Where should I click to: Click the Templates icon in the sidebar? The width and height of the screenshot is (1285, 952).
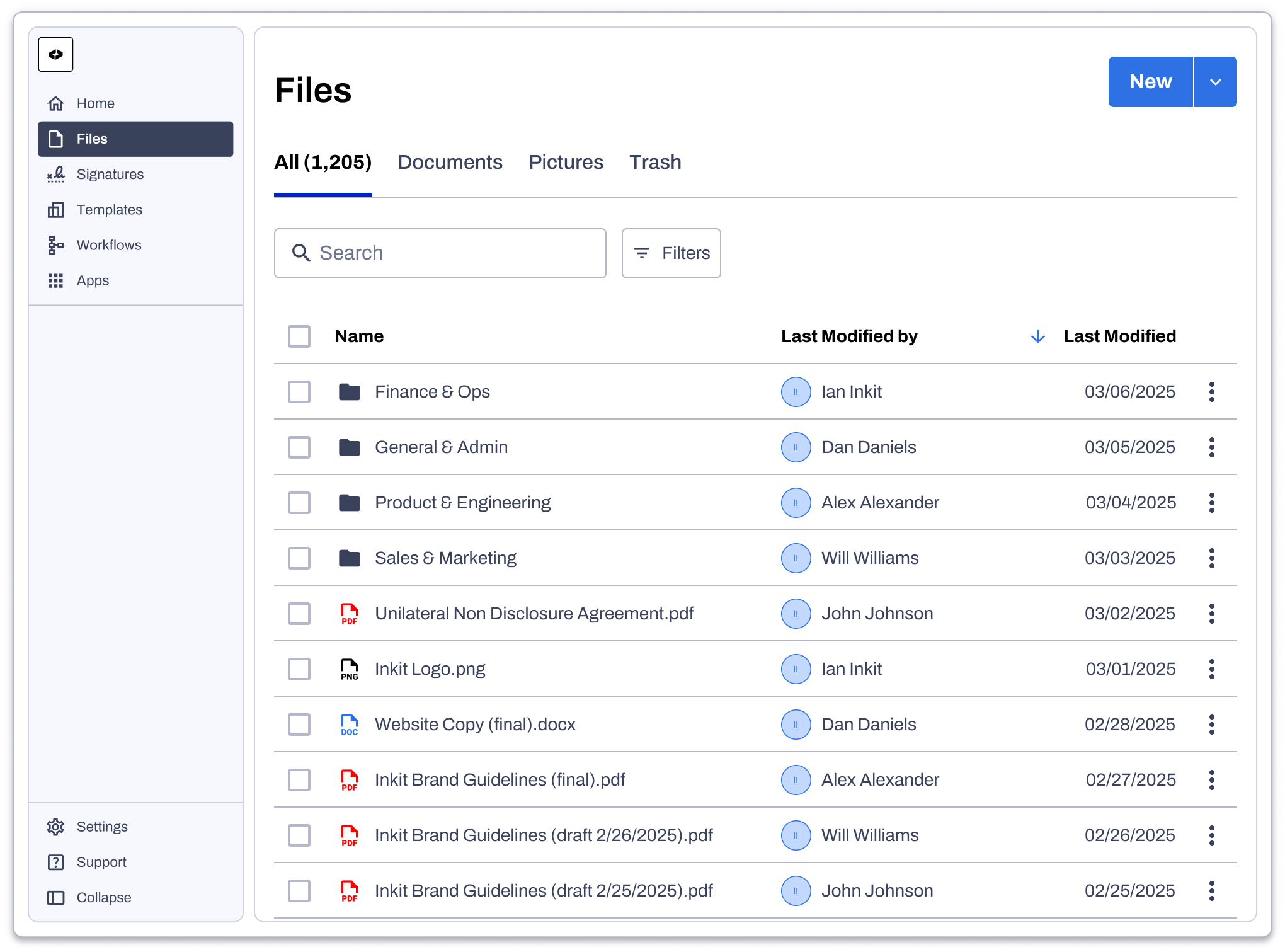tap(56, 210)
